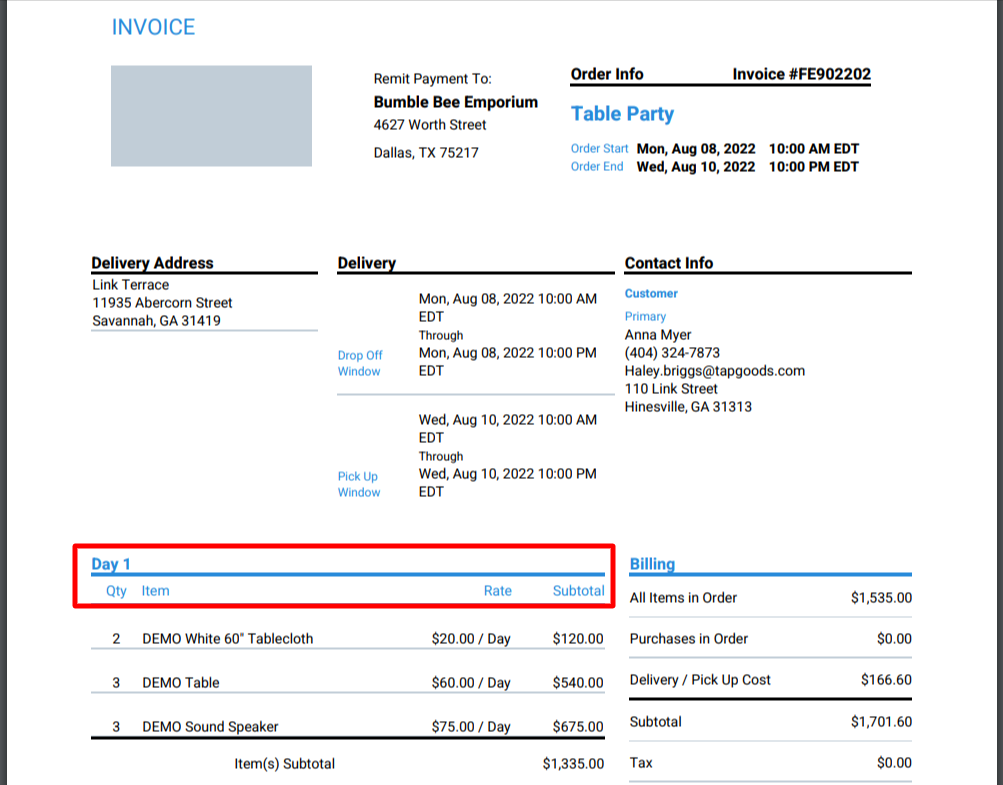
Task: Click the 'Tax' billing label
Action: [x=641, y=763]
